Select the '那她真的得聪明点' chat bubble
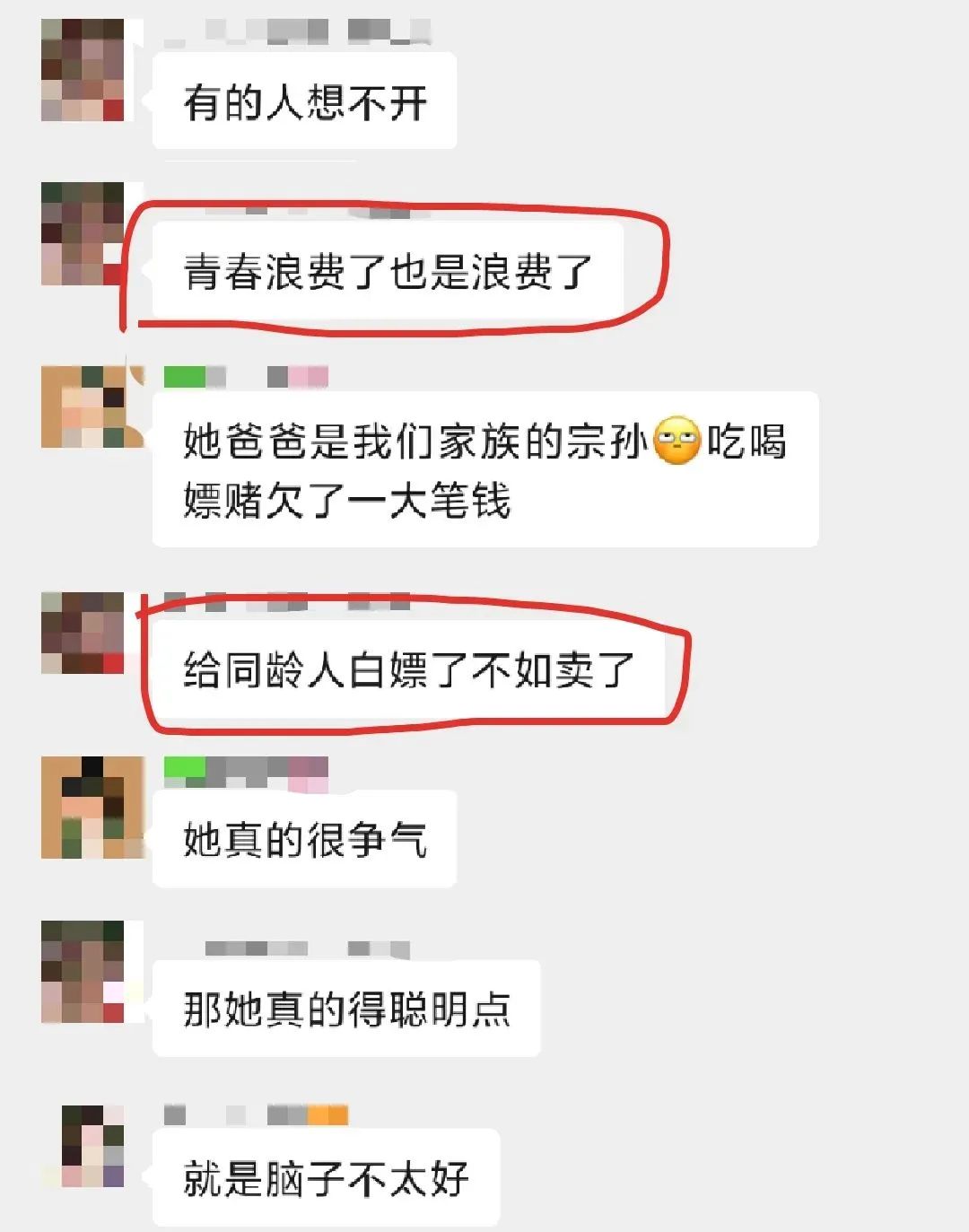 [x=346, y=1009]
